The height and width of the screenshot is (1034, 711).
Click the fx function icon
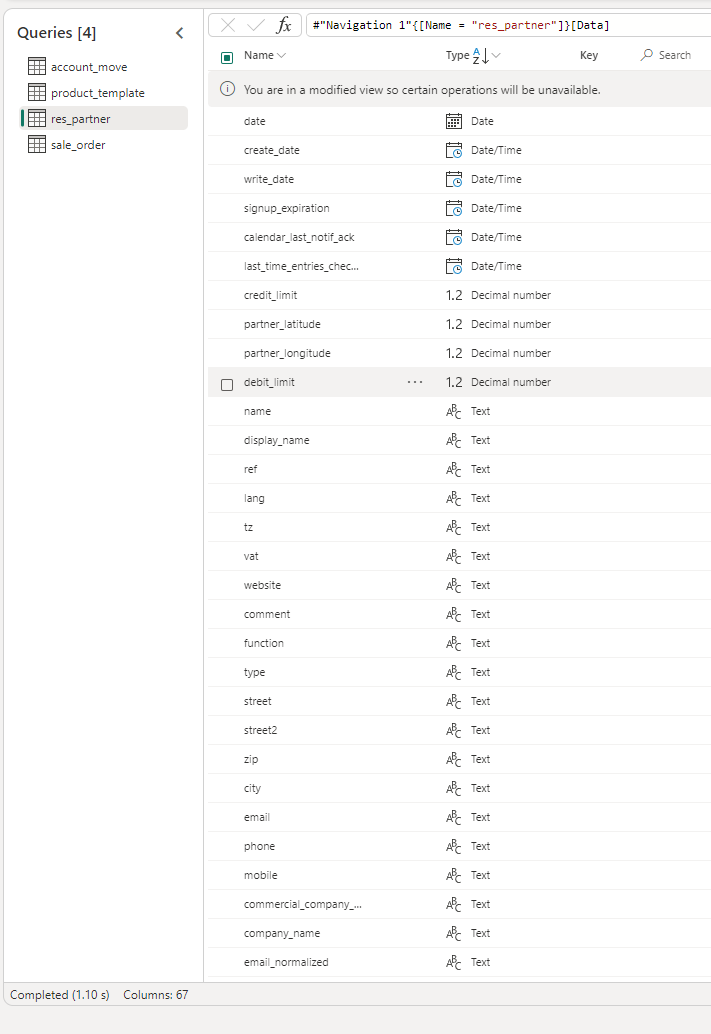(284, 25)
